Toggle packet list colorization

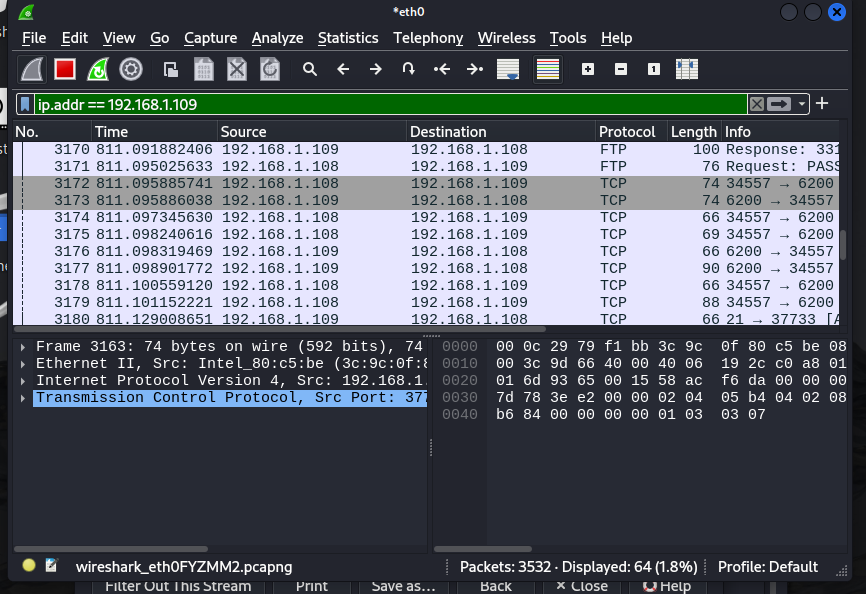click(x=547, y=69)
